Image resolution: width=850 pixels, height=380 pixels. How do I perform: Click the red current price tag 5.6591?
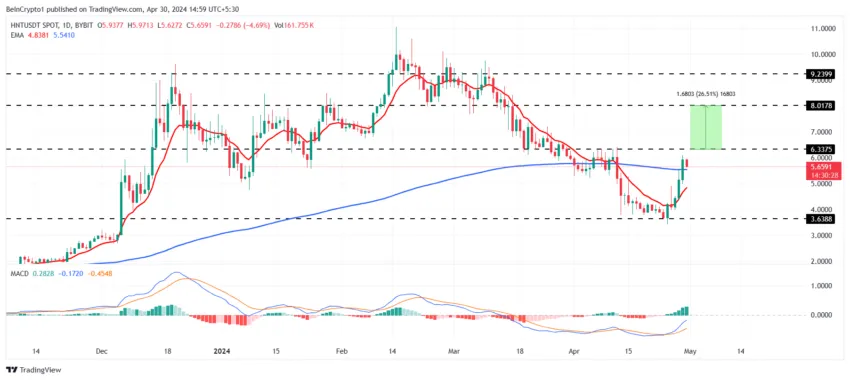pos(825,168)
